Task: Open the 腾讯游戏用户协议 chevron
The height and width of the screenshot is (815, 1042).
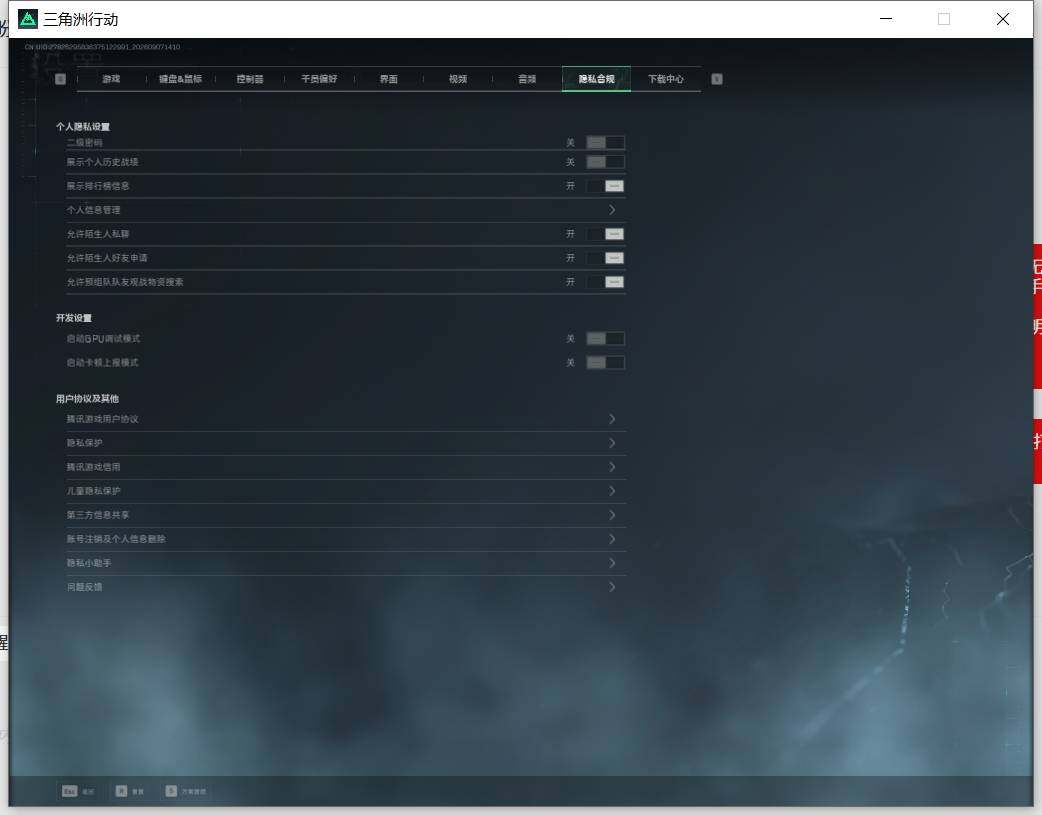Action: tap(612, 419)
